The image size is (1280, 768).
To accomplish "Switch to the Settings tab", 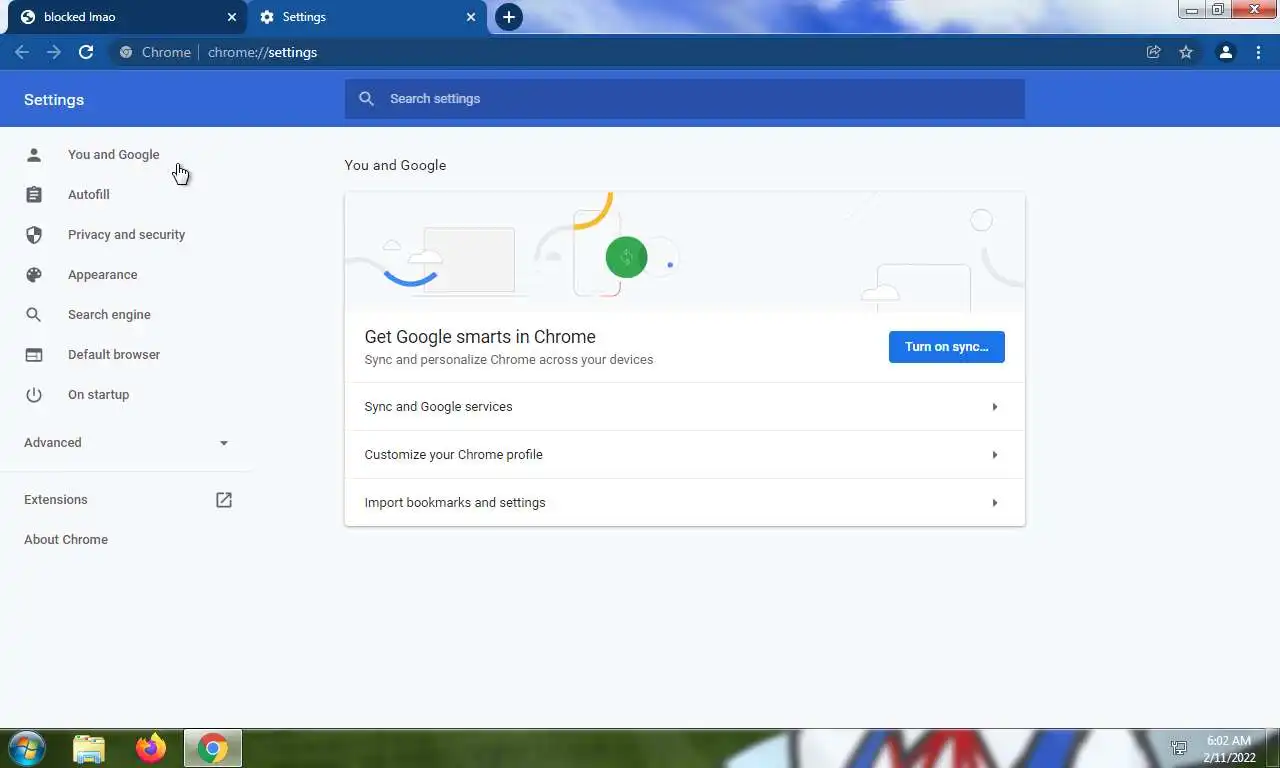I will 367,17.
